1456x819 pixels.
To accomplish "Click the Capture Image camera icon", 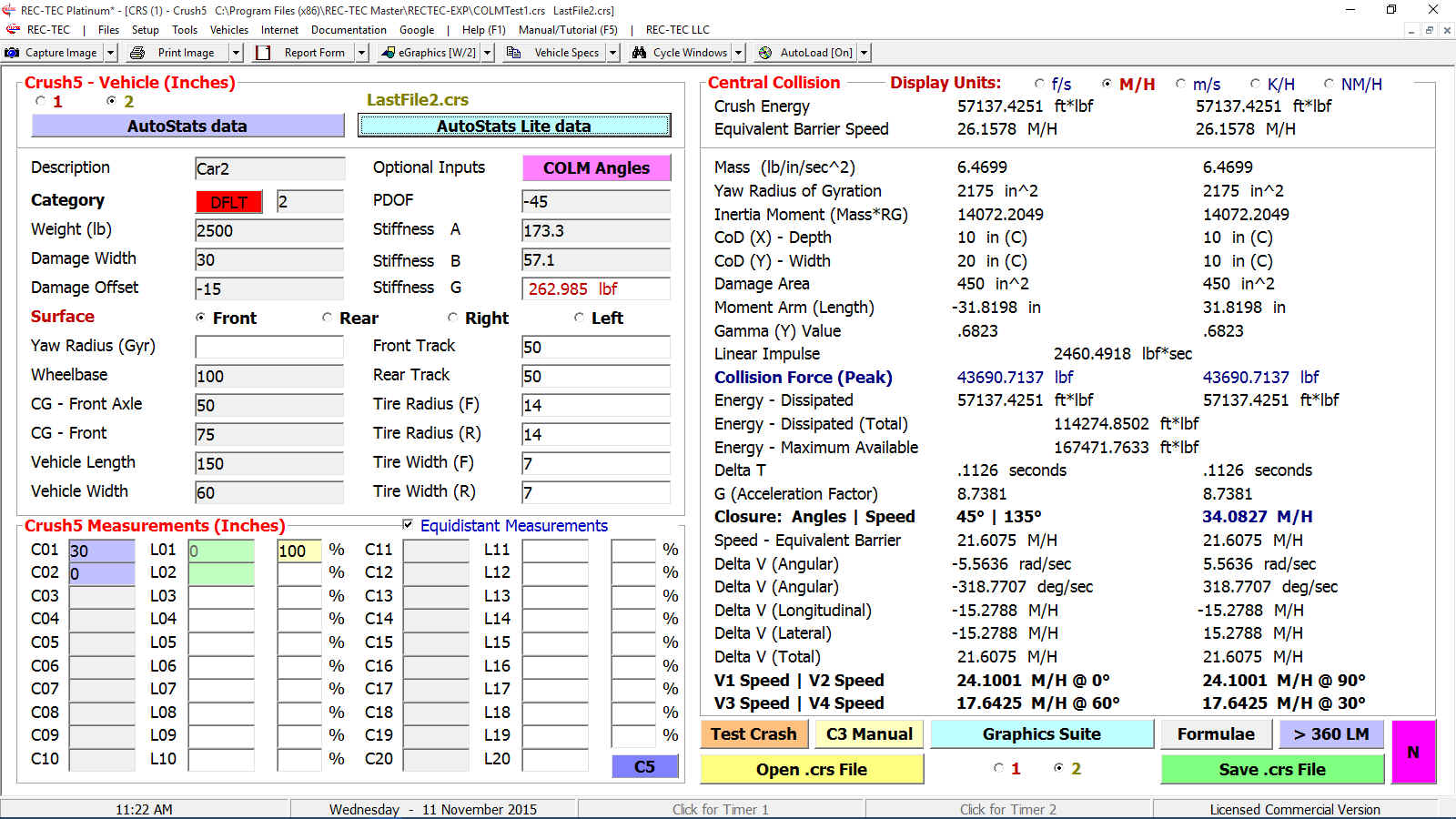I will coord(13,53).
